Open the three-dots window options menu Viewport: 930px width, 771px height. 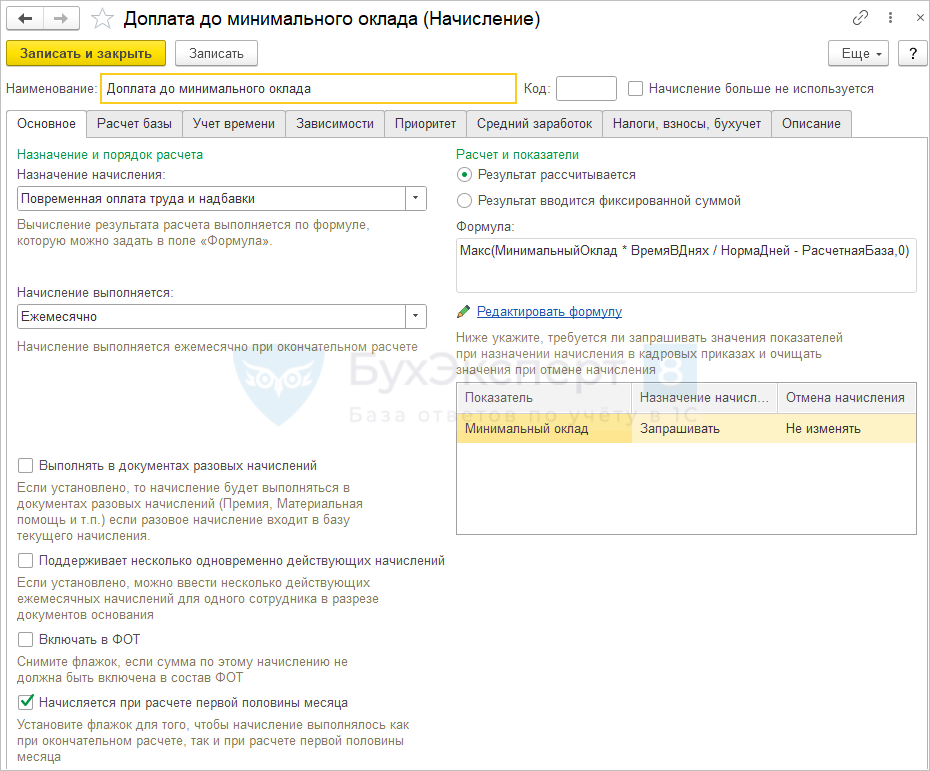click(888, 18)
